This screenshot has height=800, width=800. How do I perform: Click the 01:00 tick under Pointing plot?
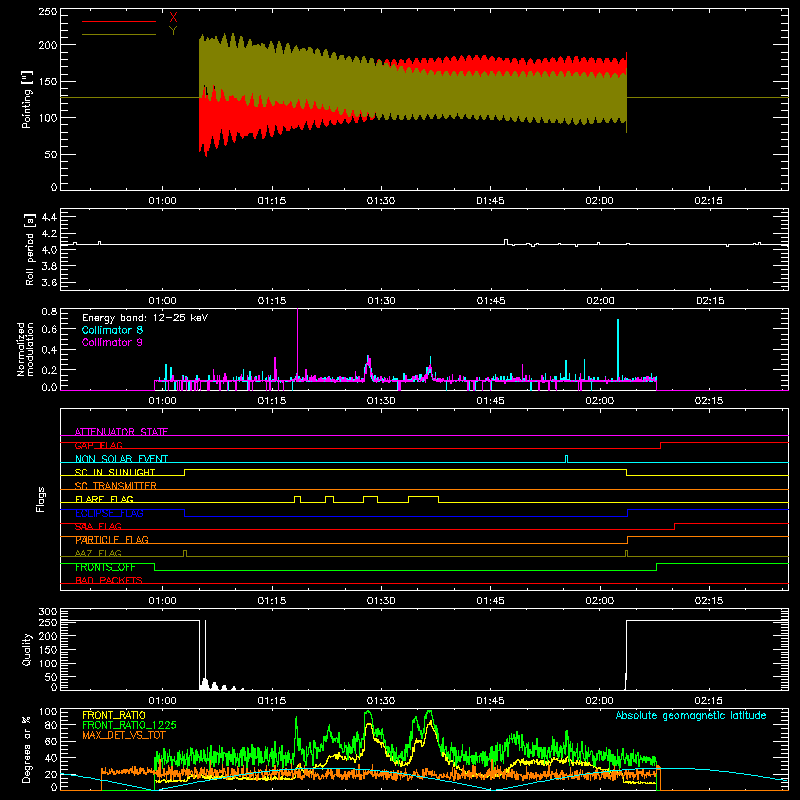pos(162,201)
